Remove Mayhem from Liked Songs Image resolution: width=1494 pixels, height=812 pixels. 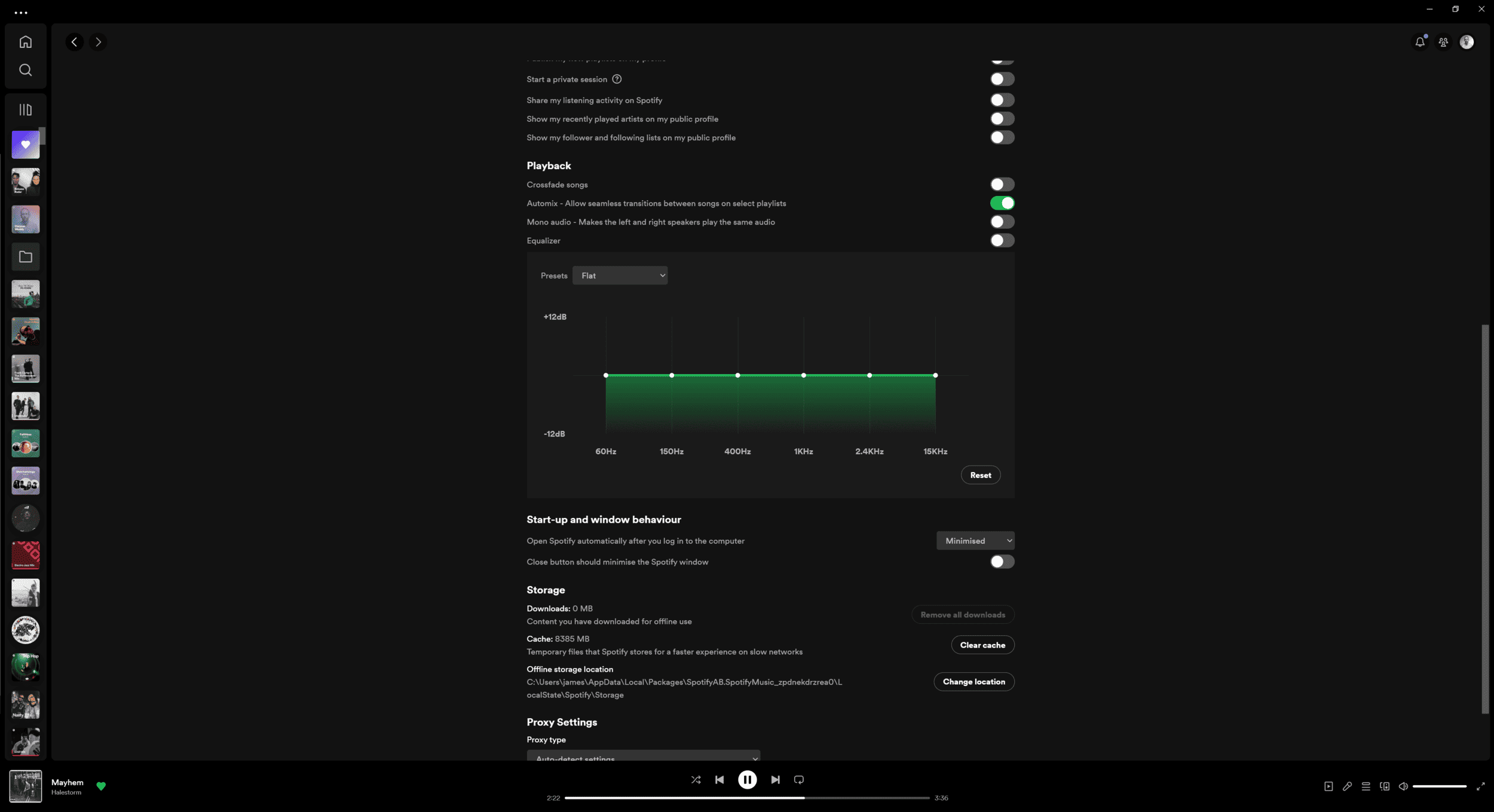click(x=101, y=786)
